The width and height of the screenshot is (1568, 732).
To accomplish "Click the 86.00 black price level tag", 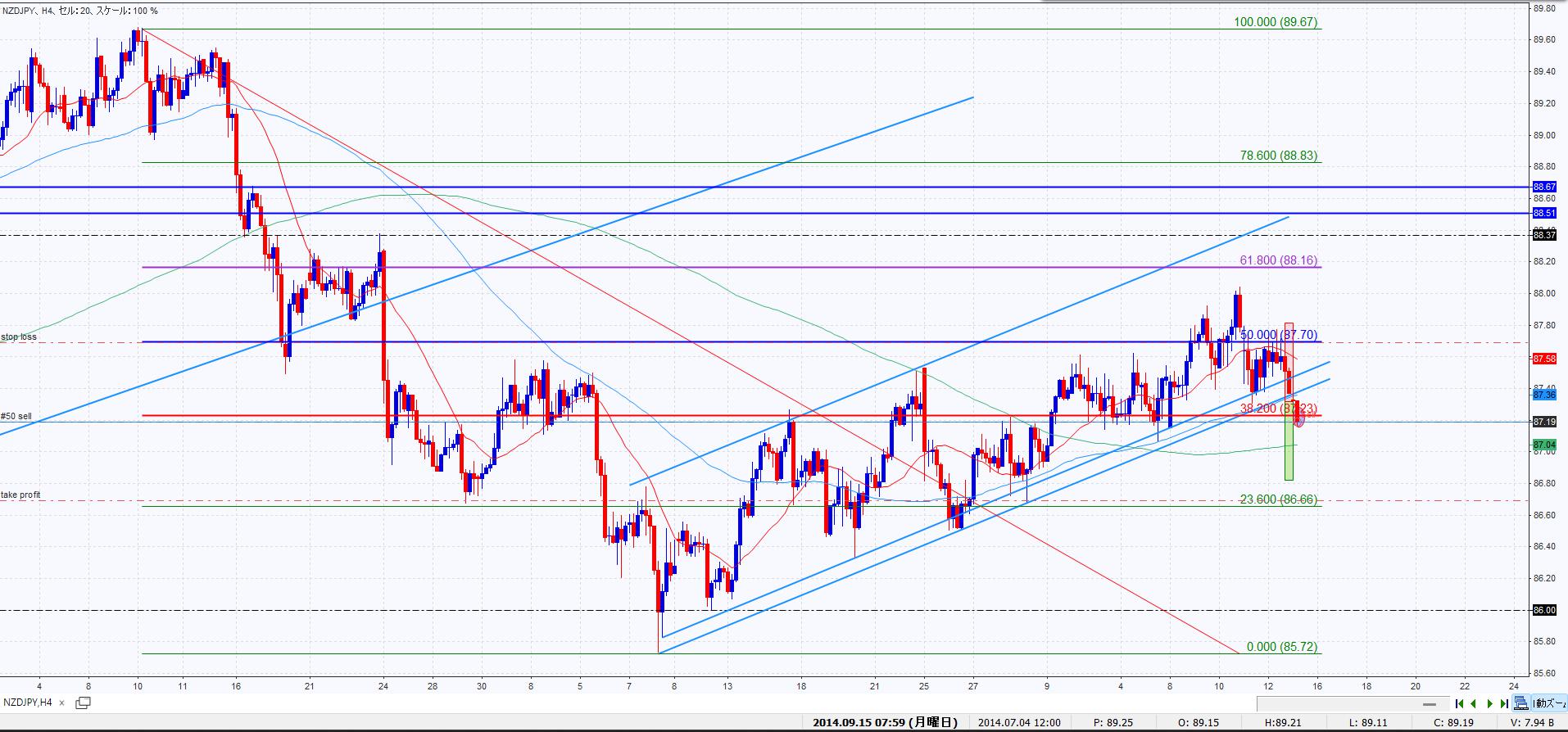I will pos(1543,610).
